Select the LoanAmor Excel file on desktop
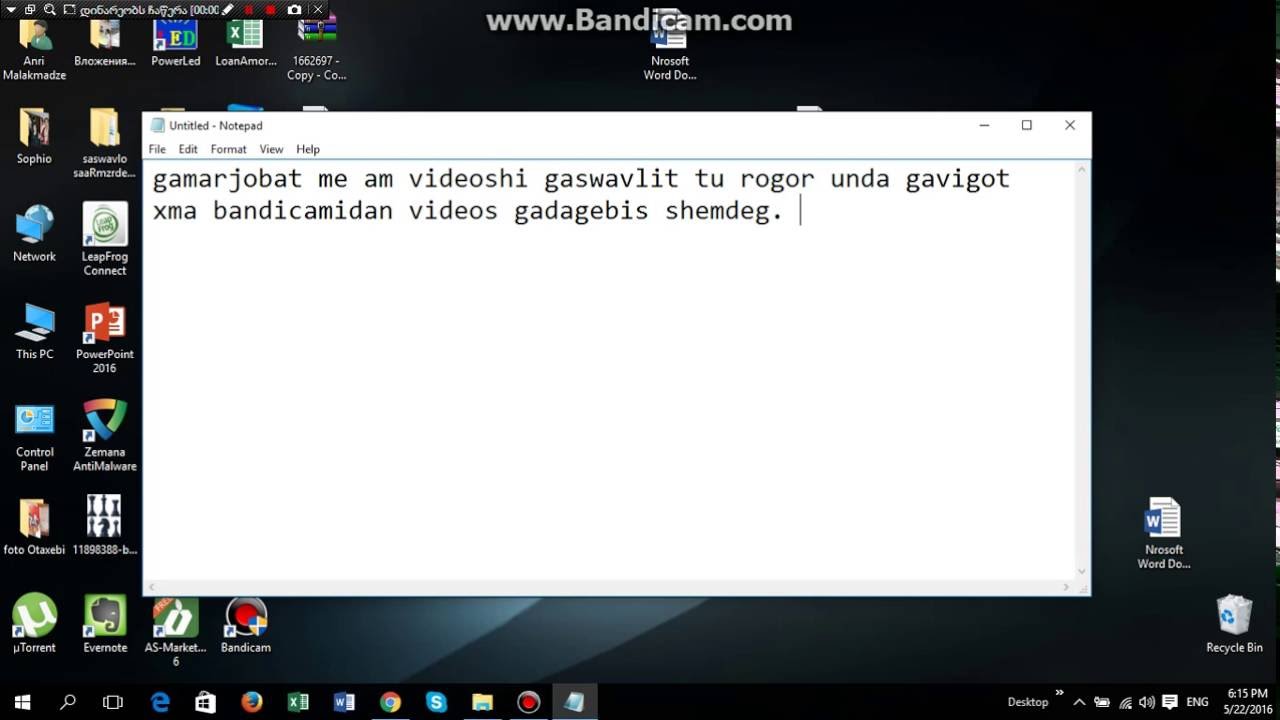This screenshot has height=720, width=1280. coord(246,45)
